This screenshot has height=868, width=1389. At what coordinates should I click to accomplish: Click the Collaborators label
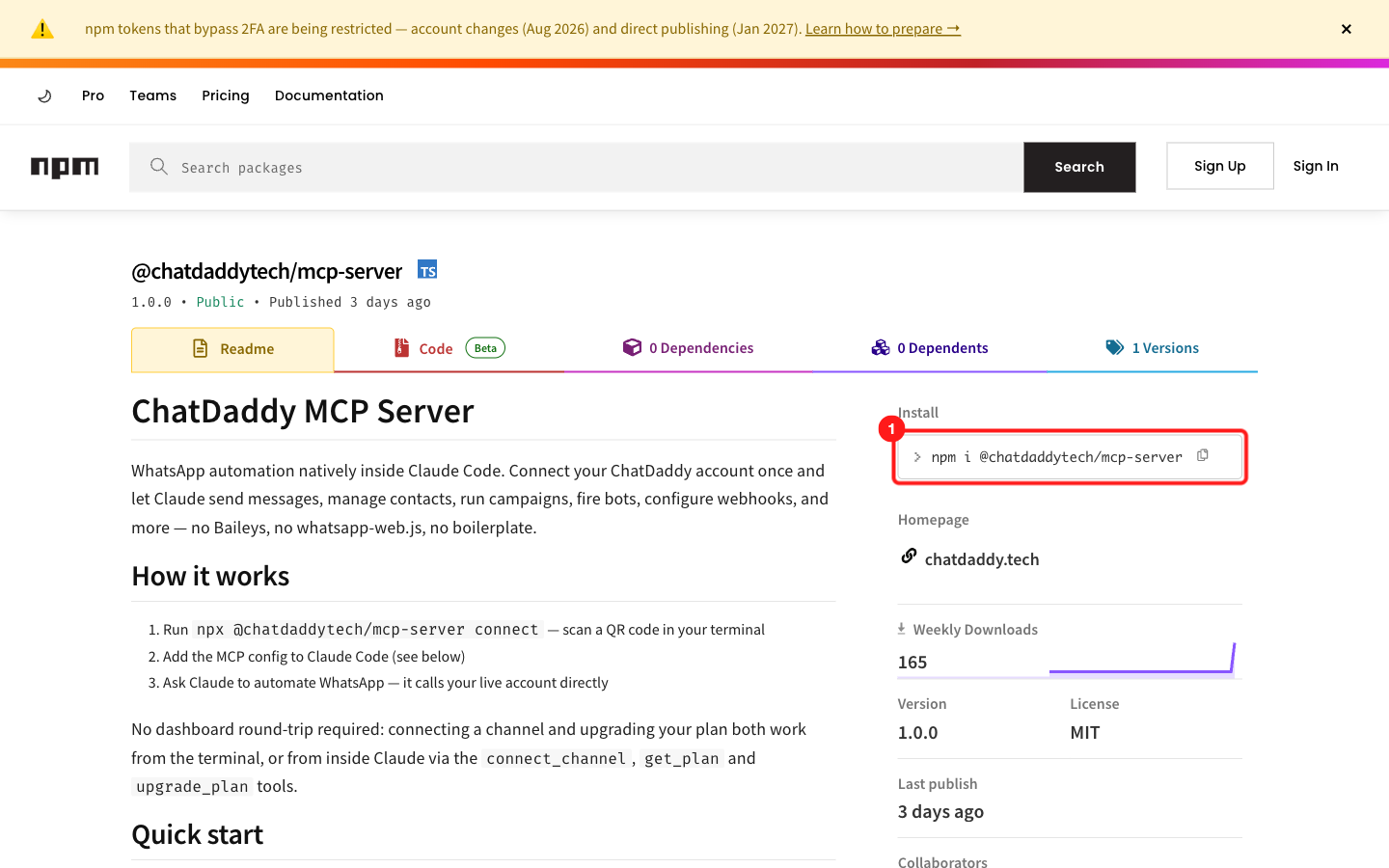pos(942,862)
